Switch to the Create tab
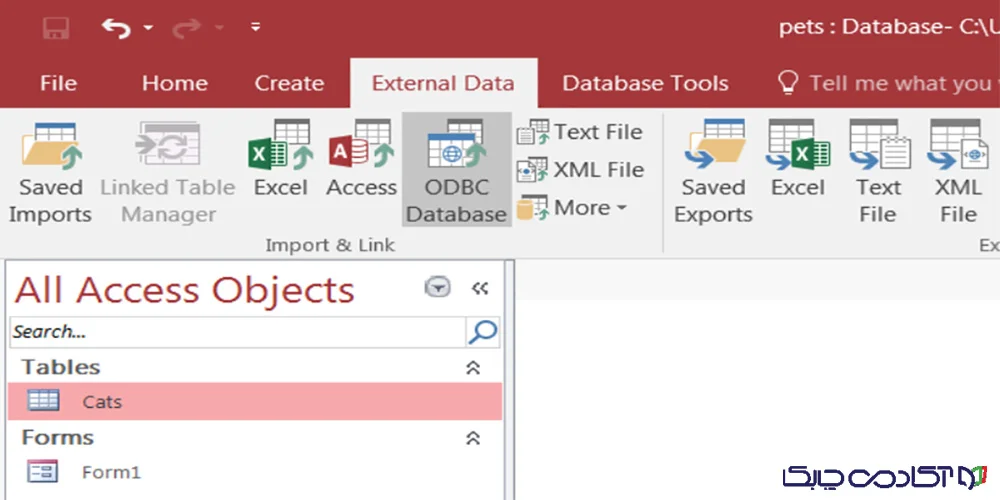Screen dimensions: 1000x500 pos(289,84)
